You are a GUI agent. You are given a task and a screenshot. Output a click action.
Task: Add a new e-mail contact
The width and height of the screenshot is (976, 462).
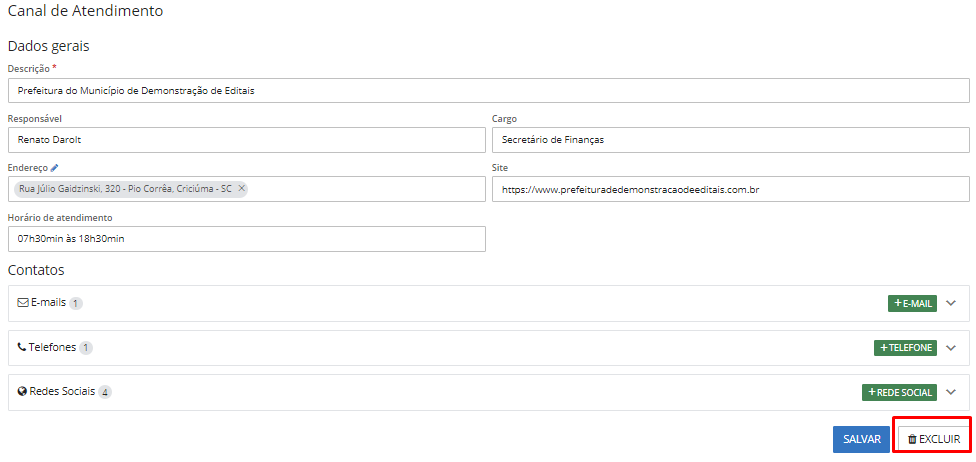912,303
